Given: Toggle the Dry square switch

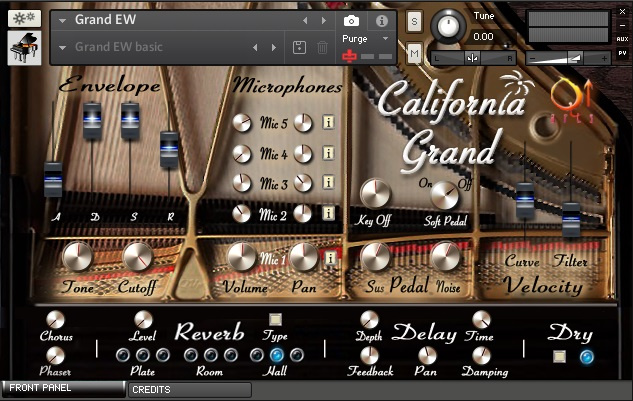Looking at the screenshot, I should click(x=560, y=356).
